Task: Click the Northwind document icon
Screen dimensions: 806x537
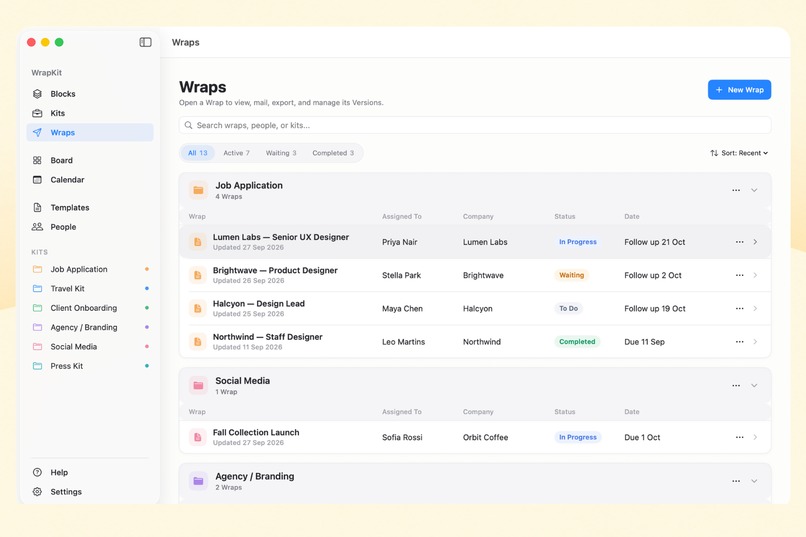Action: click(x=197, y=342)
